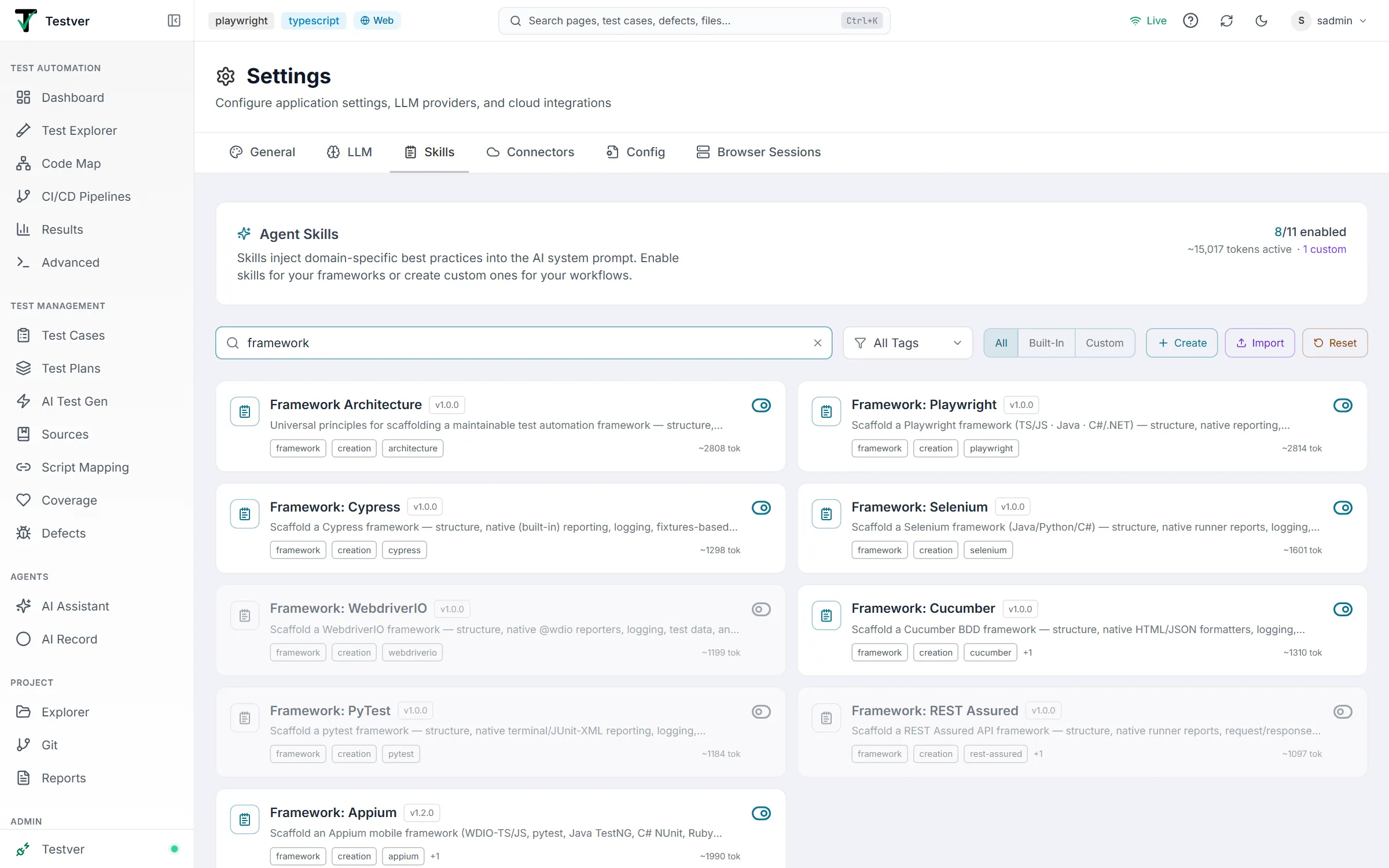Collapse the sidebar panel icon

pyautogui.click(x=174, y=21)
